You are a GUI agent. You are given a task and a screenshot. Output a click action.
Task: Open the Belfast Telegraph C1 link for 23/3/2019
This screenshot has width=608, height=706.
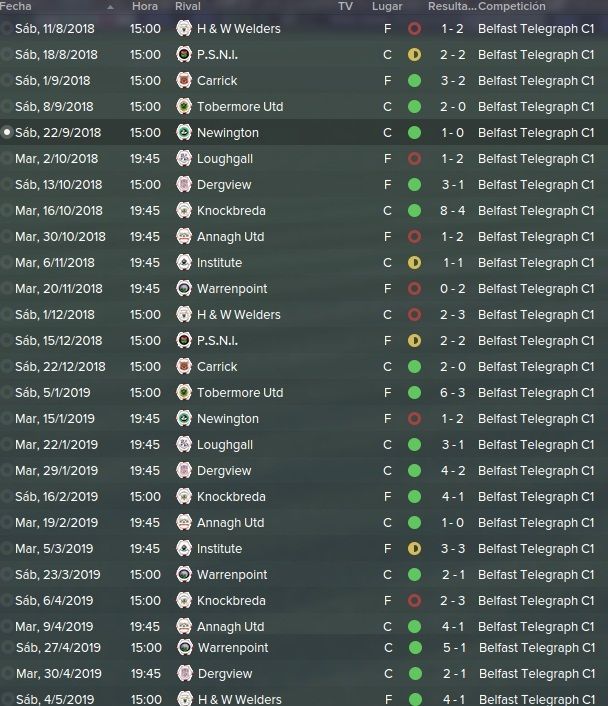pyautogui.click(x=536, y=575)
